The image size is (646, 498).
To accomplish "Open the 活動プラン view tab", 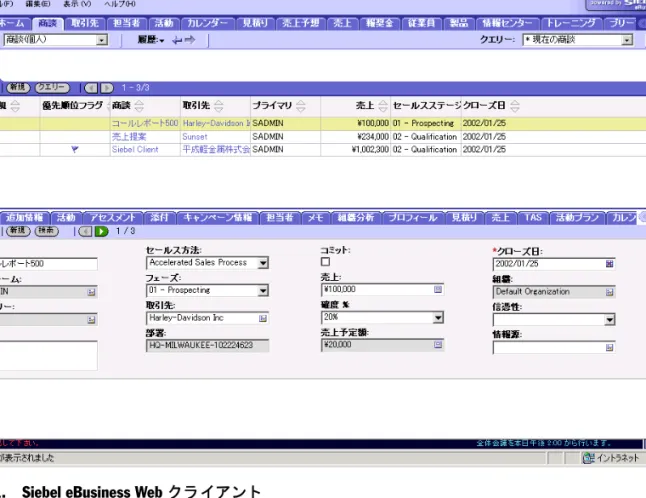I will [x=577, y=217].
